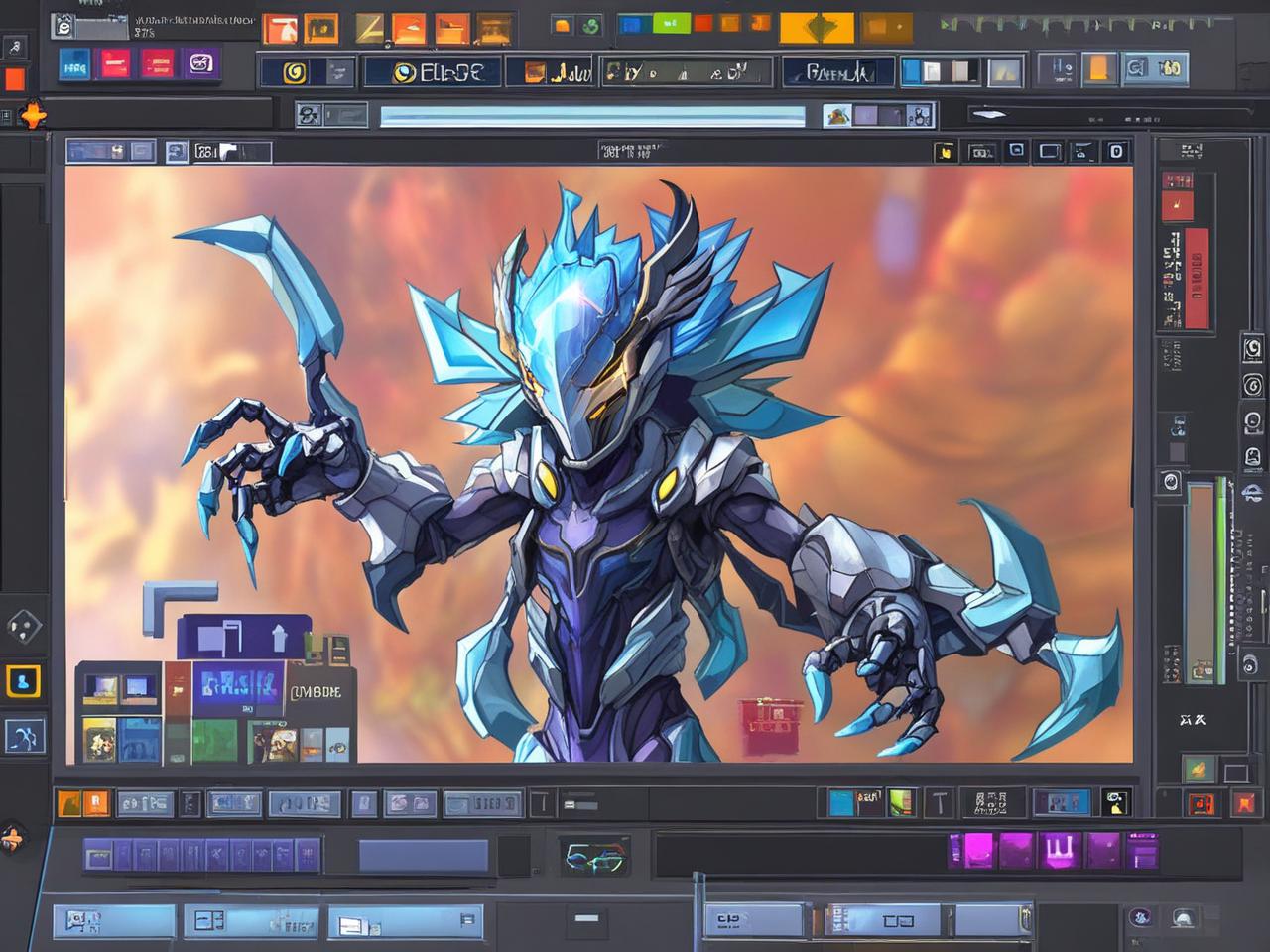Image resolution: width=1270 pixels, height=952 pixels.
Task: Click the yellow hand icon above canvas
Action: [945, 152]
